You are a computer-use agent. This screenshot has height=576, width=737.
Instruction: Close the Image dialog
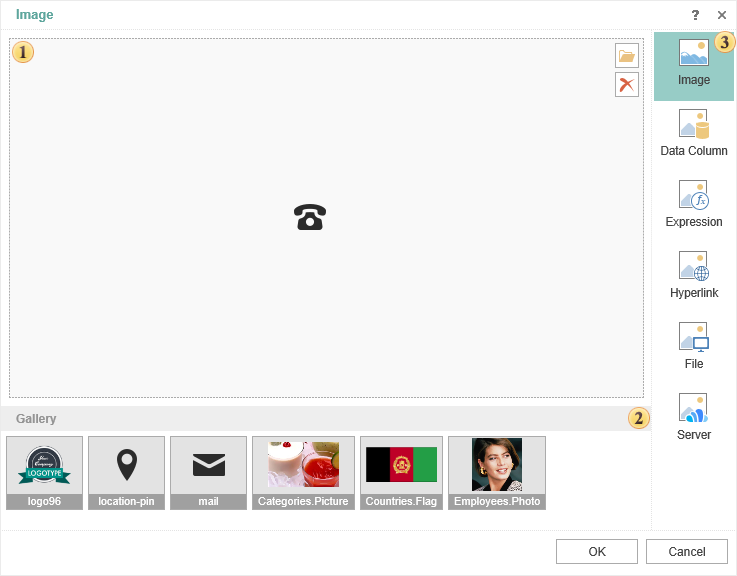(722, 15)
